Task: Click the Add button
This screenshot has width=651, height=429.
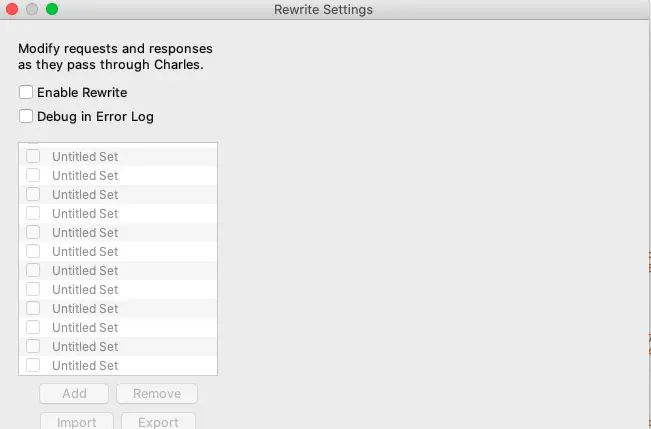Action: [75, 394]
